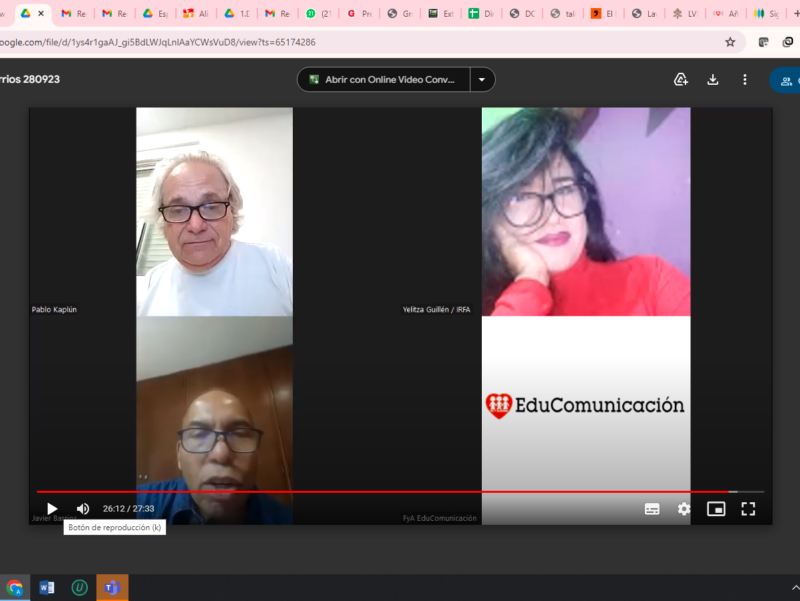Switch to the tab labeled (21

(x=319, y=14)
